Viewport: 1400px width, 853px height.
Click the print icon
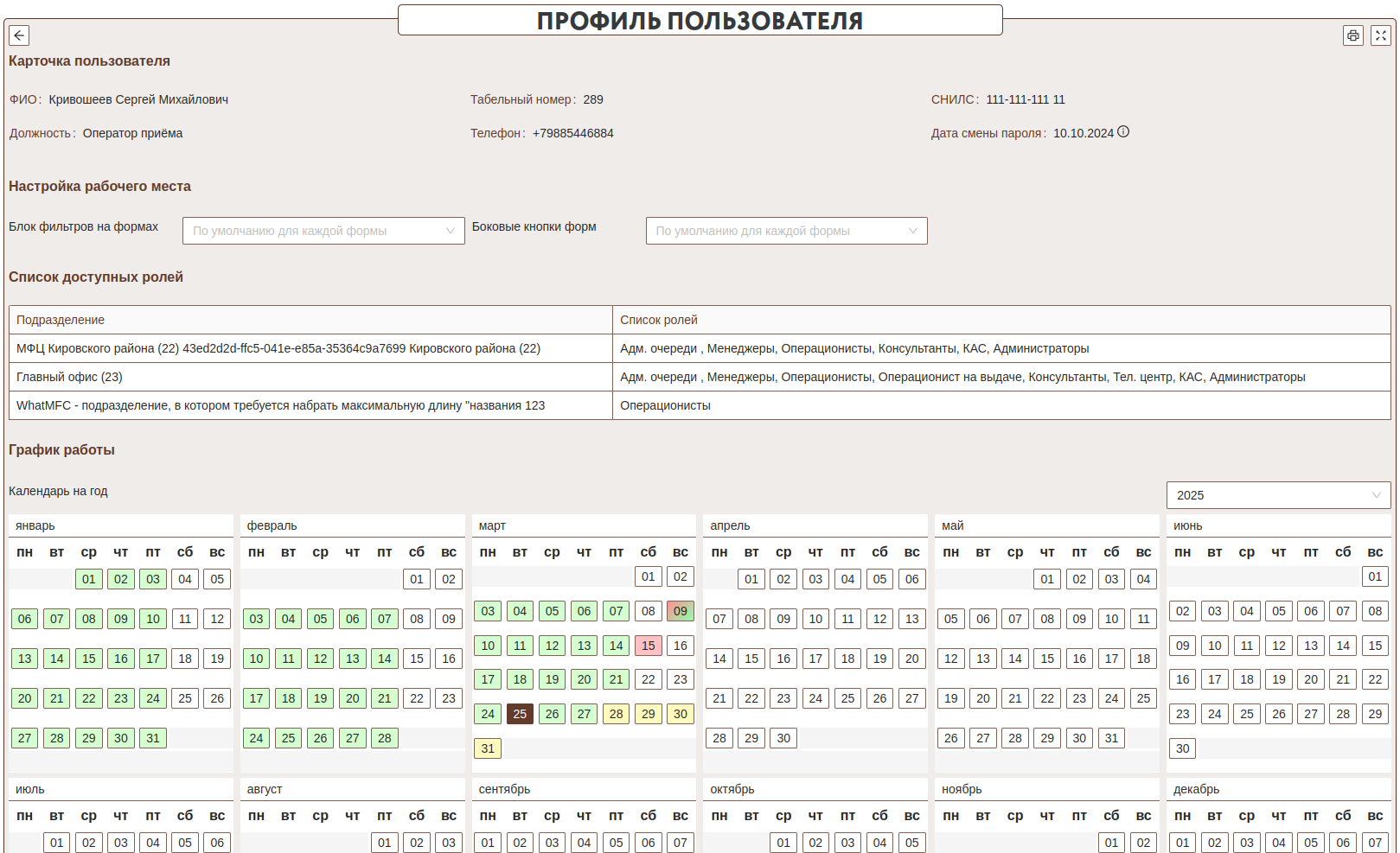tap(1352, 35)
